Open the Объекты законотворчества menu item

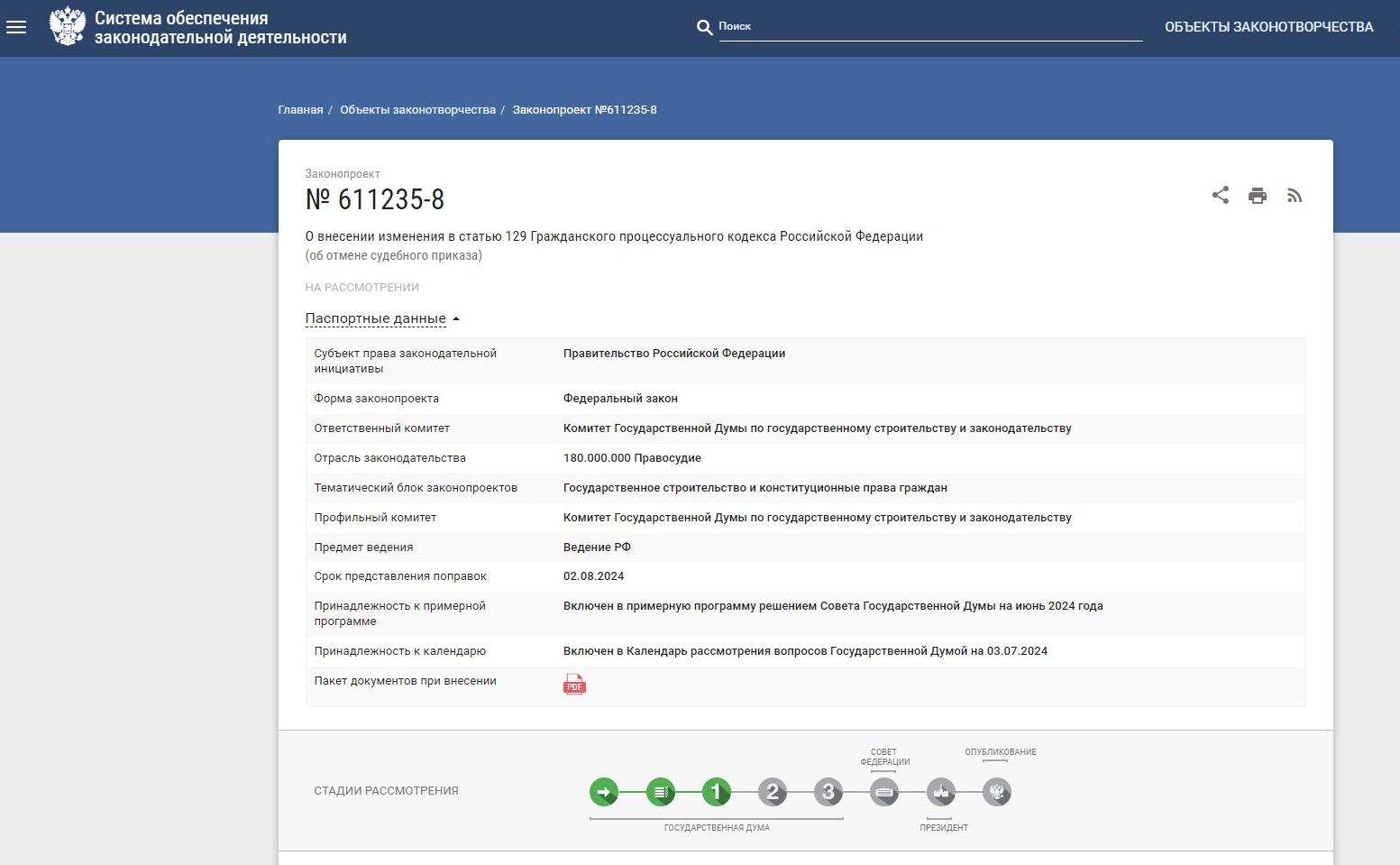(x=1269, y=28)
